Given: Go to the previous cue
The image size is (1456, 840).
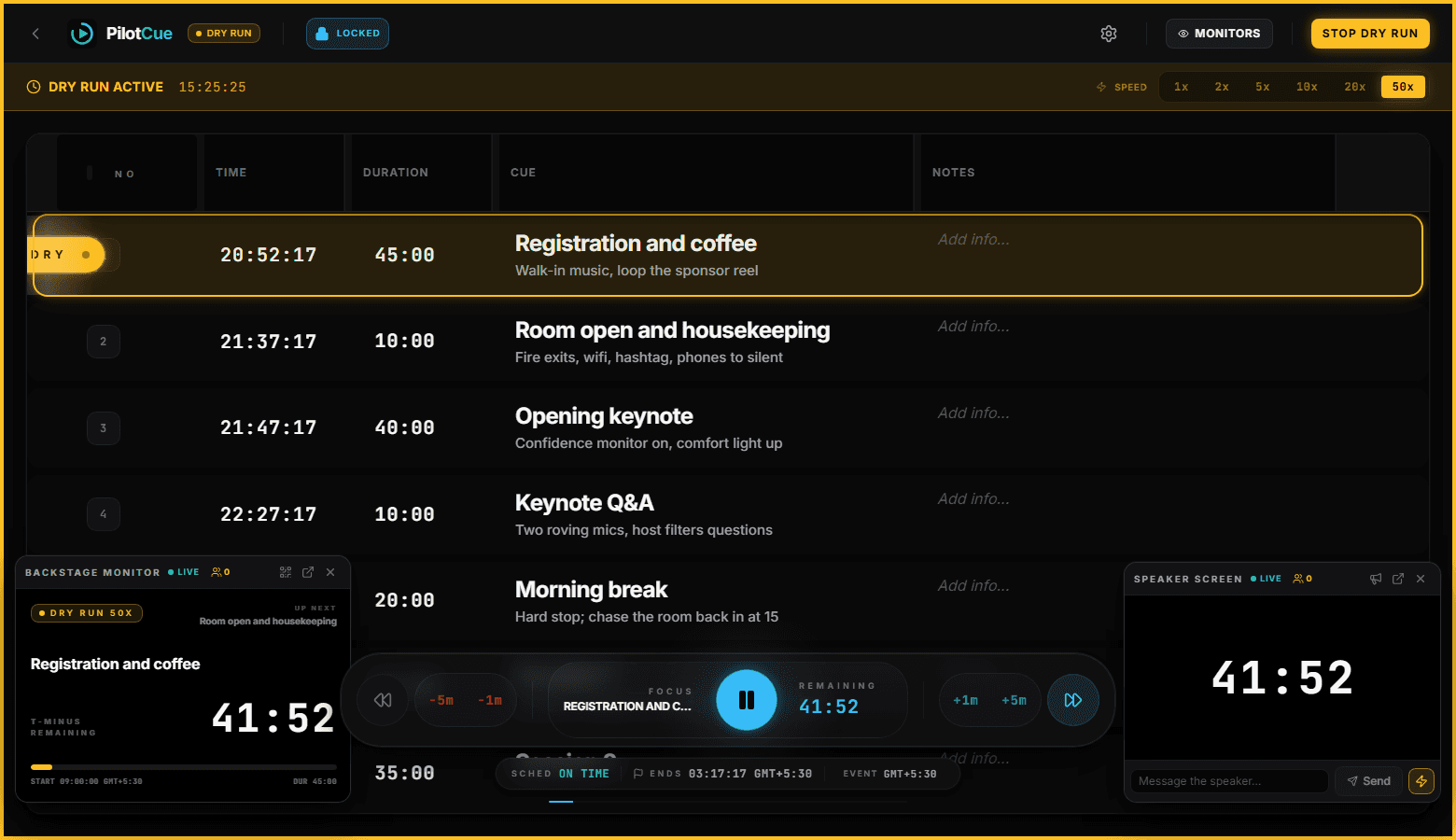Looking at the screenshot, I should pyautogui.click(x=383, y=700).
